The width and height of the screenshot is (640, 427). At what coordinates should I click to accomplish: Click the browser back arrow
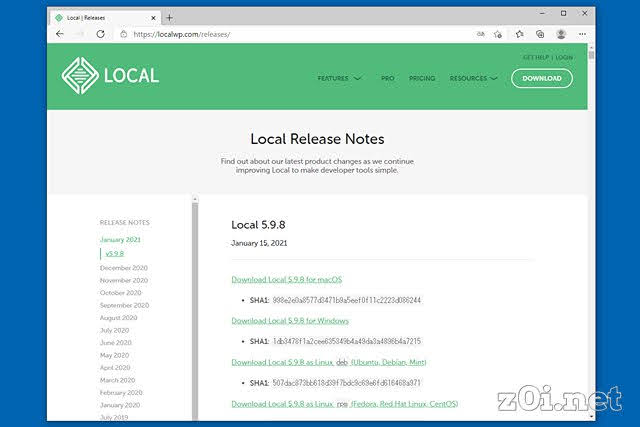tap(60, 34)
